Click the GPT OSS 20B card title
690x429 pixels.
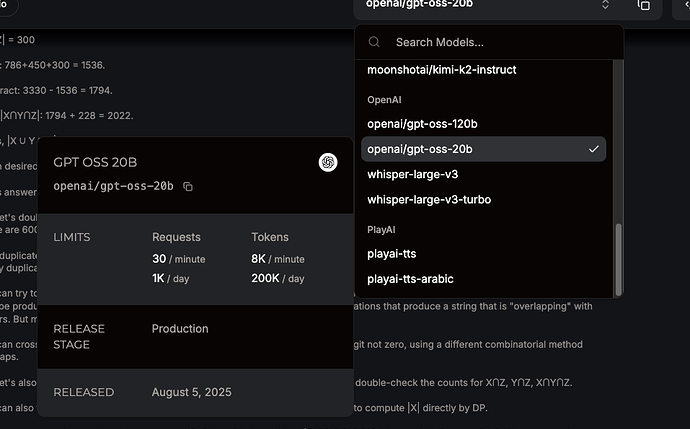point(95,162)
